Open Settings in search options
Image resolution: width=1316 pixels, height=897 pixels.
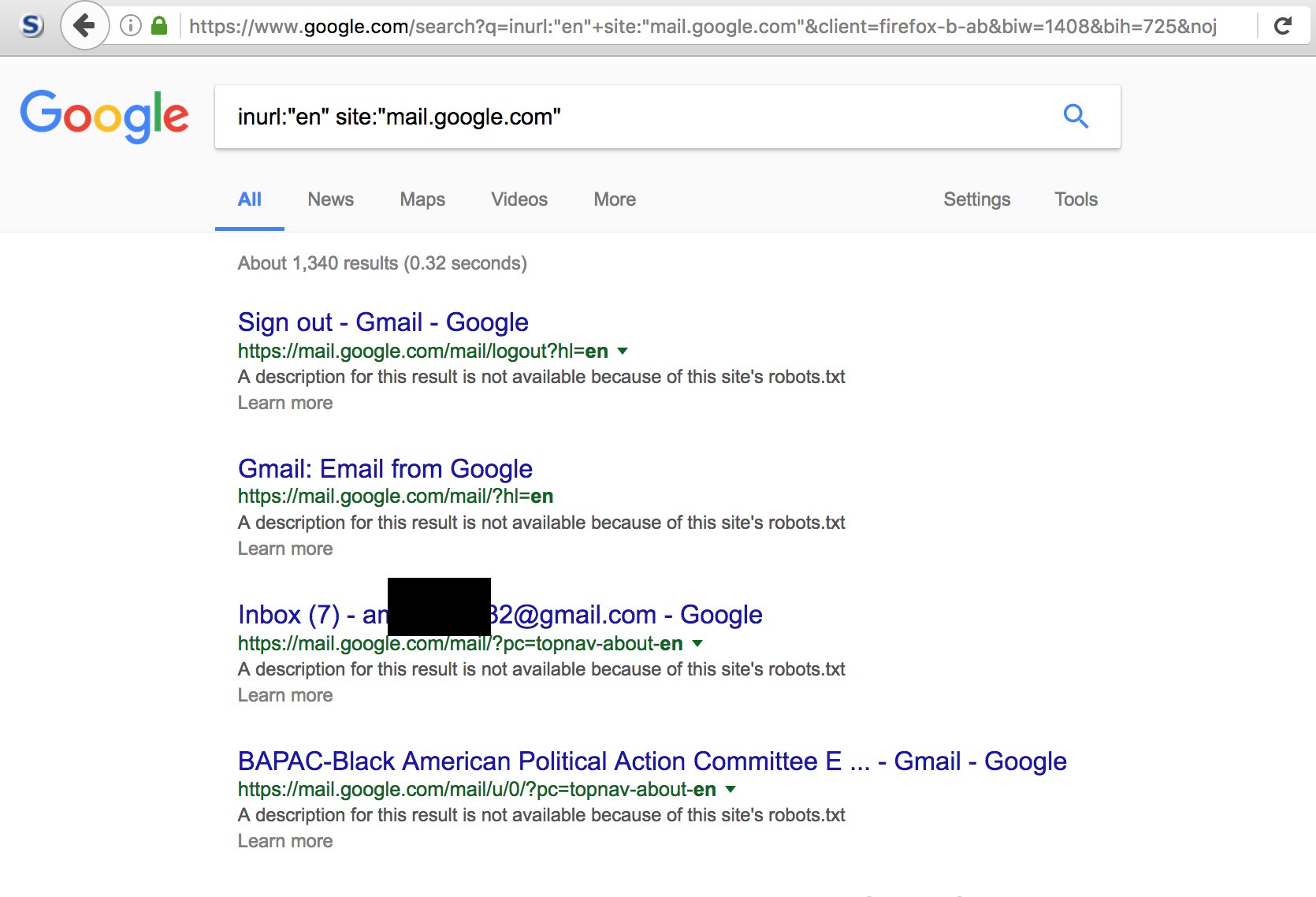(976, 199)
